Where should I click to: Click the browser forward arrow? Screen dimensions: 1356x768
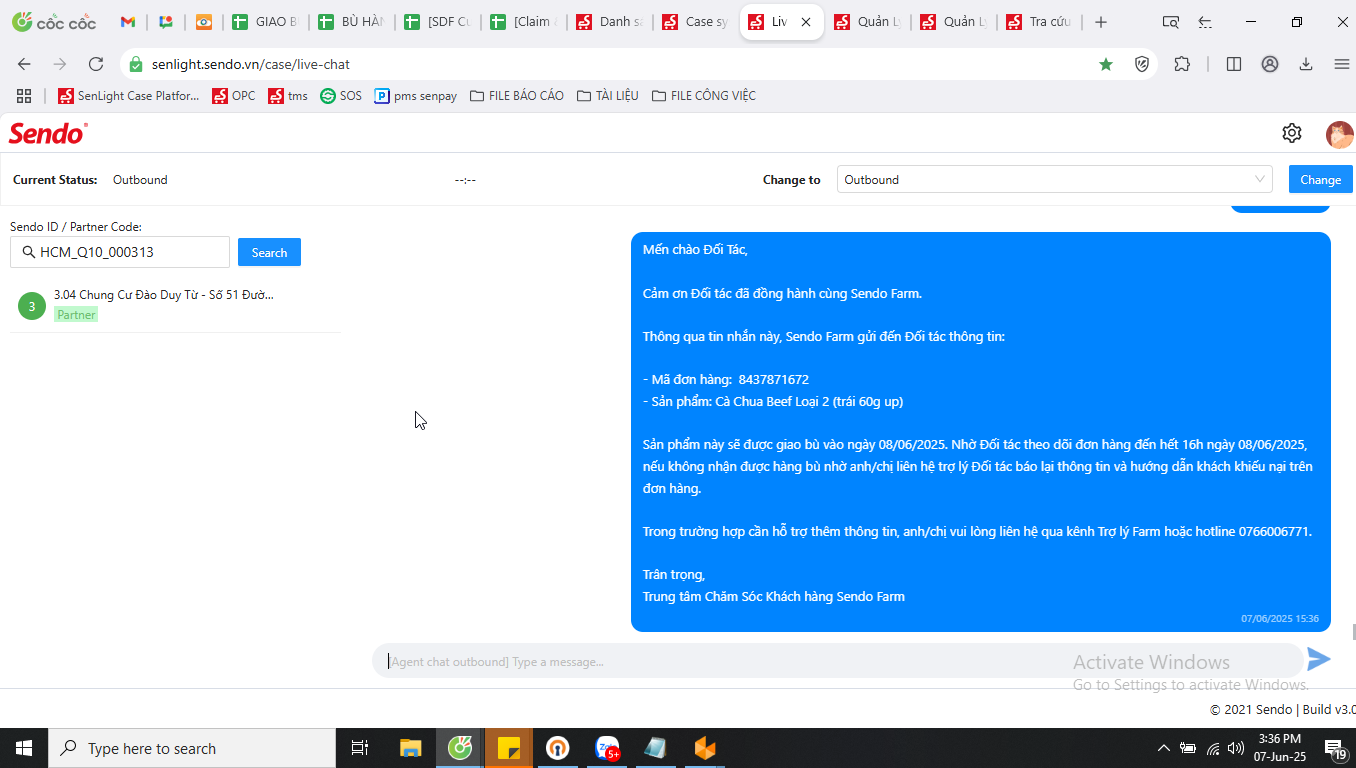(60, 64)
